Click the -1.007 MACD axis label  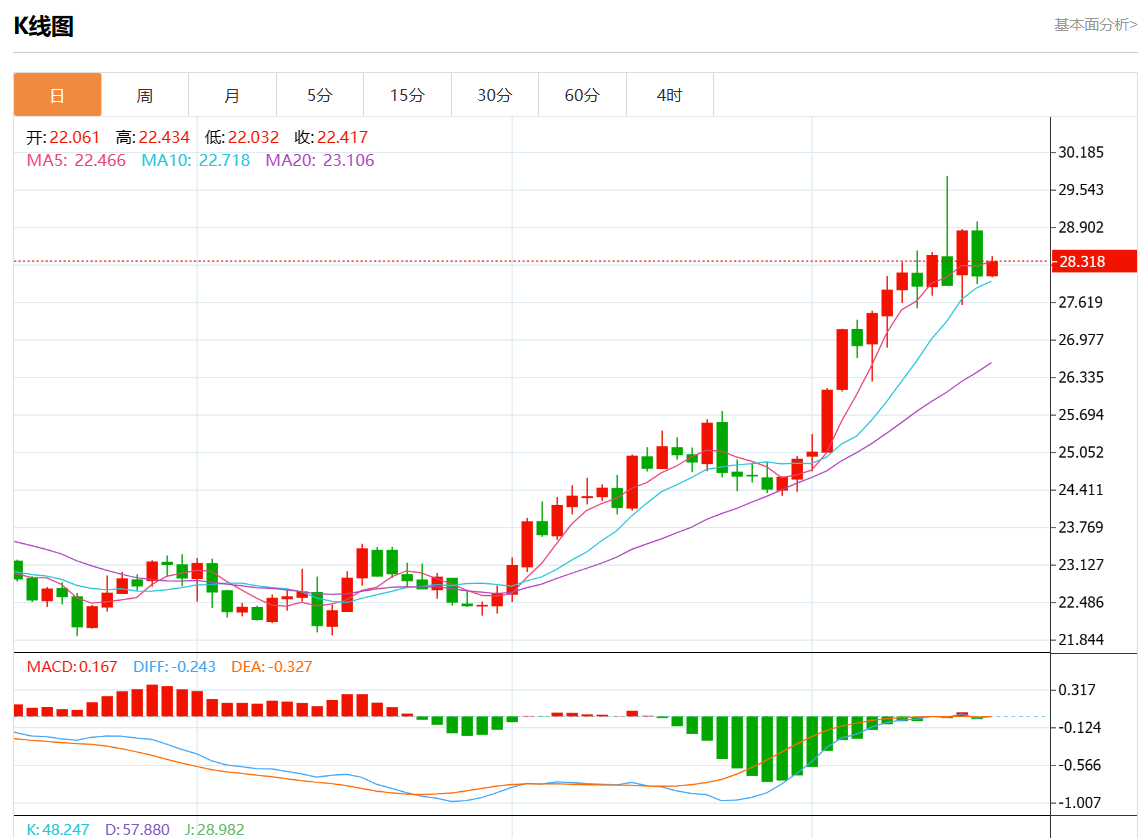coord(1080,802)
